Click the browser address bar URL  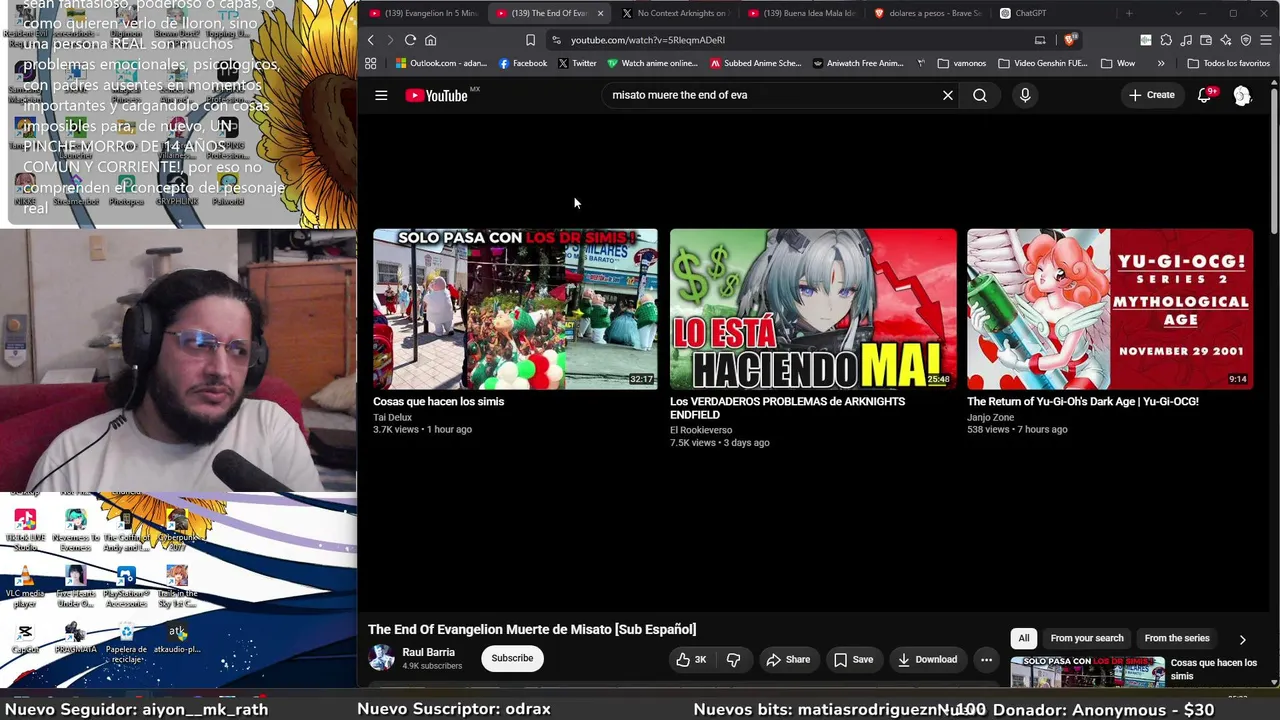648,40
